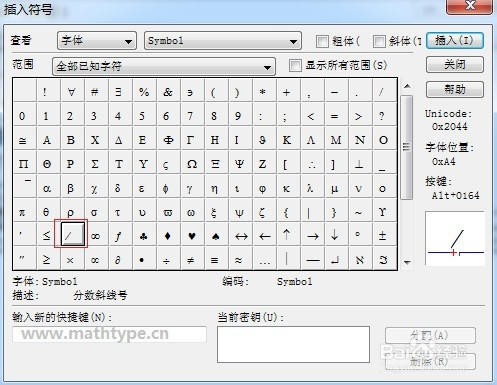The width and height of the screenshot is (497, 385).
Task: Open help with the 帮助 button
Action: tap(455, 89)
